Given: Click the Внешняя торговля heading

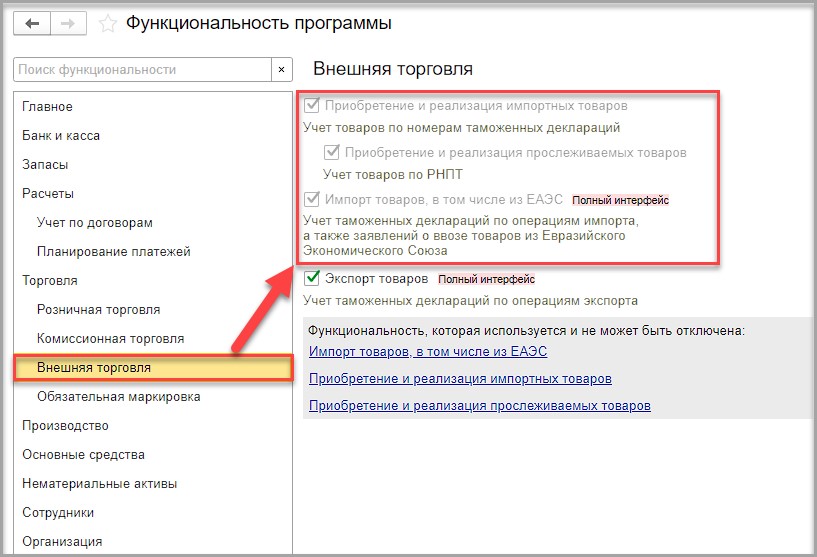Looking at the screenshot, I should tap(393, 69).
